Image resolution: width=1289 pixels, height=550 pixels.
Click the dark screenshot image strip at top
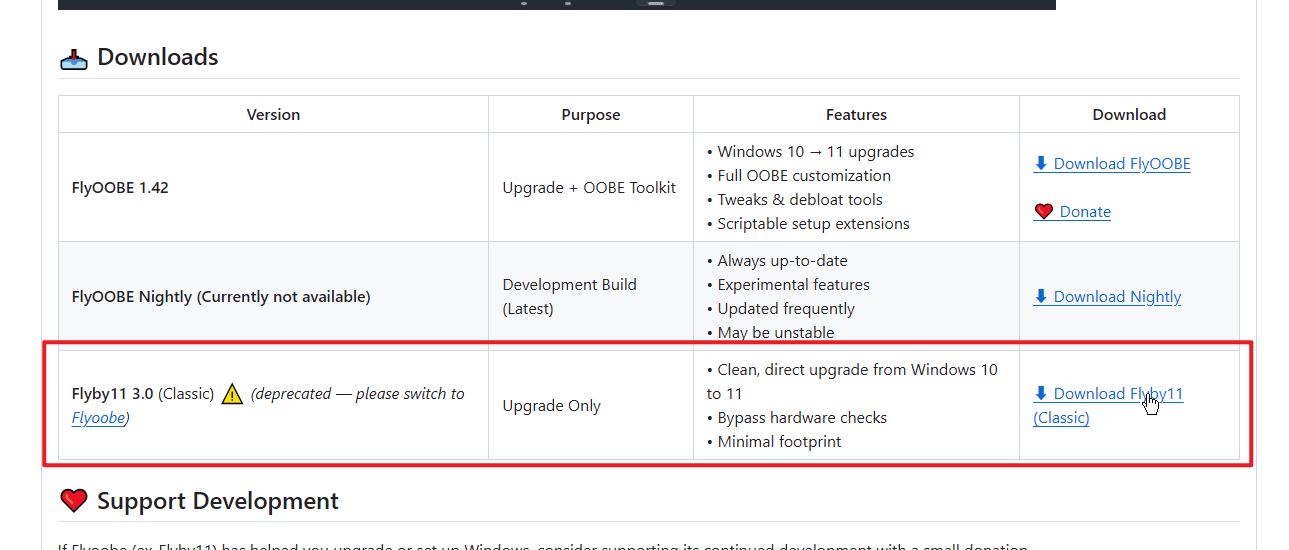[x=556, y=4]
